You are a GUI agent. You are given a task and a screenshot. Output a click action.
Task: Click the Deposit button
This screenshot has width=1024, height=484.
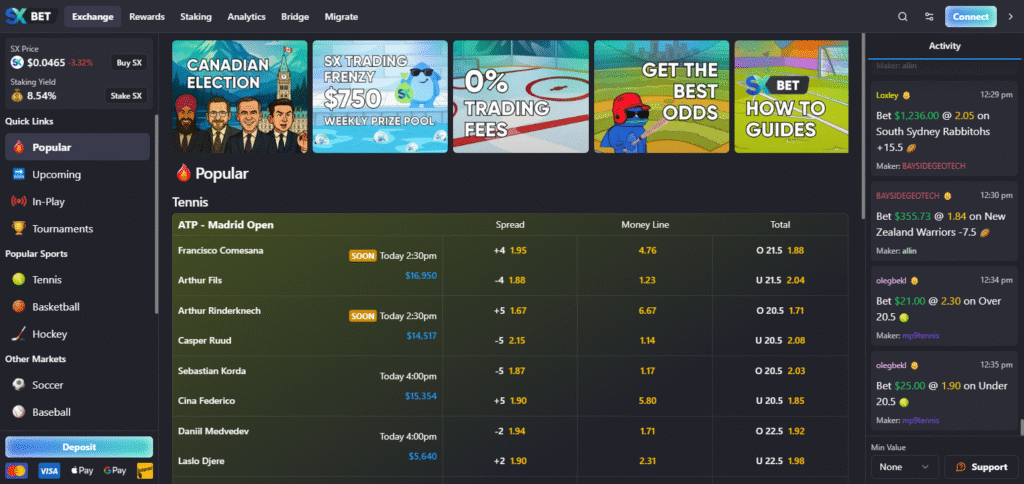coord(79,447)
